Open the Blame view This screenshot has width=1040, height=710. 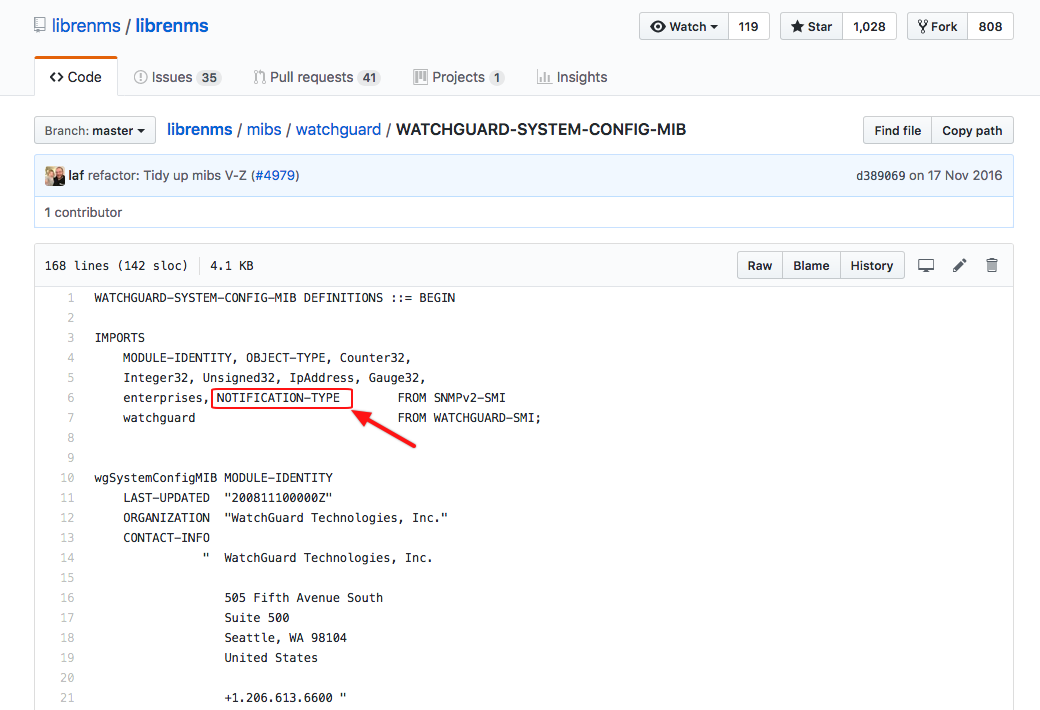pyautogui.click(x=811, y=265)
